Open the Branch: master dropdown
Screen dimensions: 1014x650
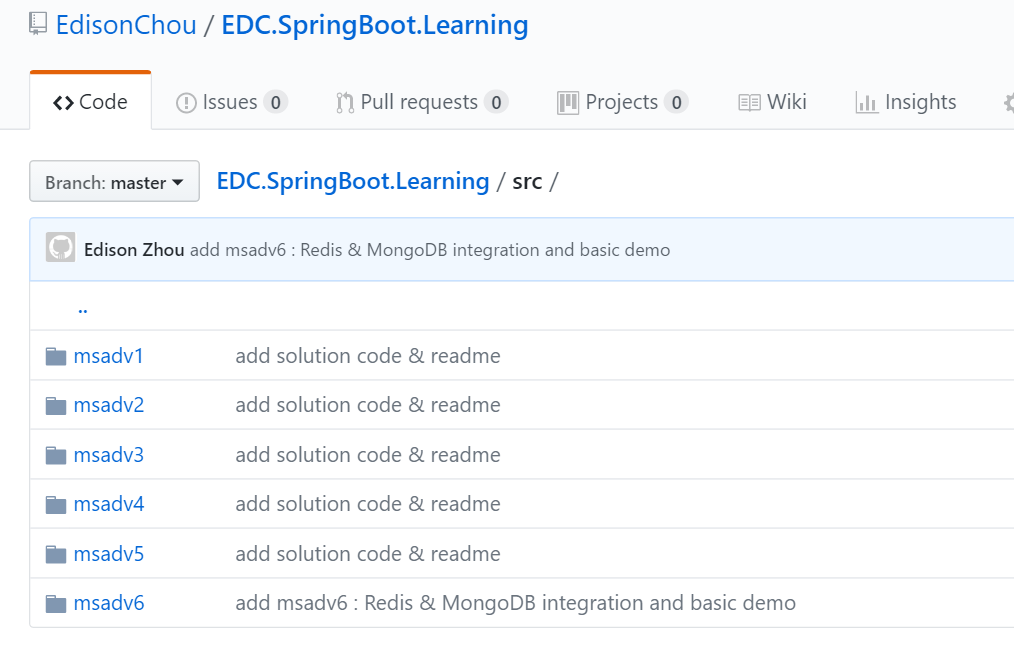click(x=114, y=182)
